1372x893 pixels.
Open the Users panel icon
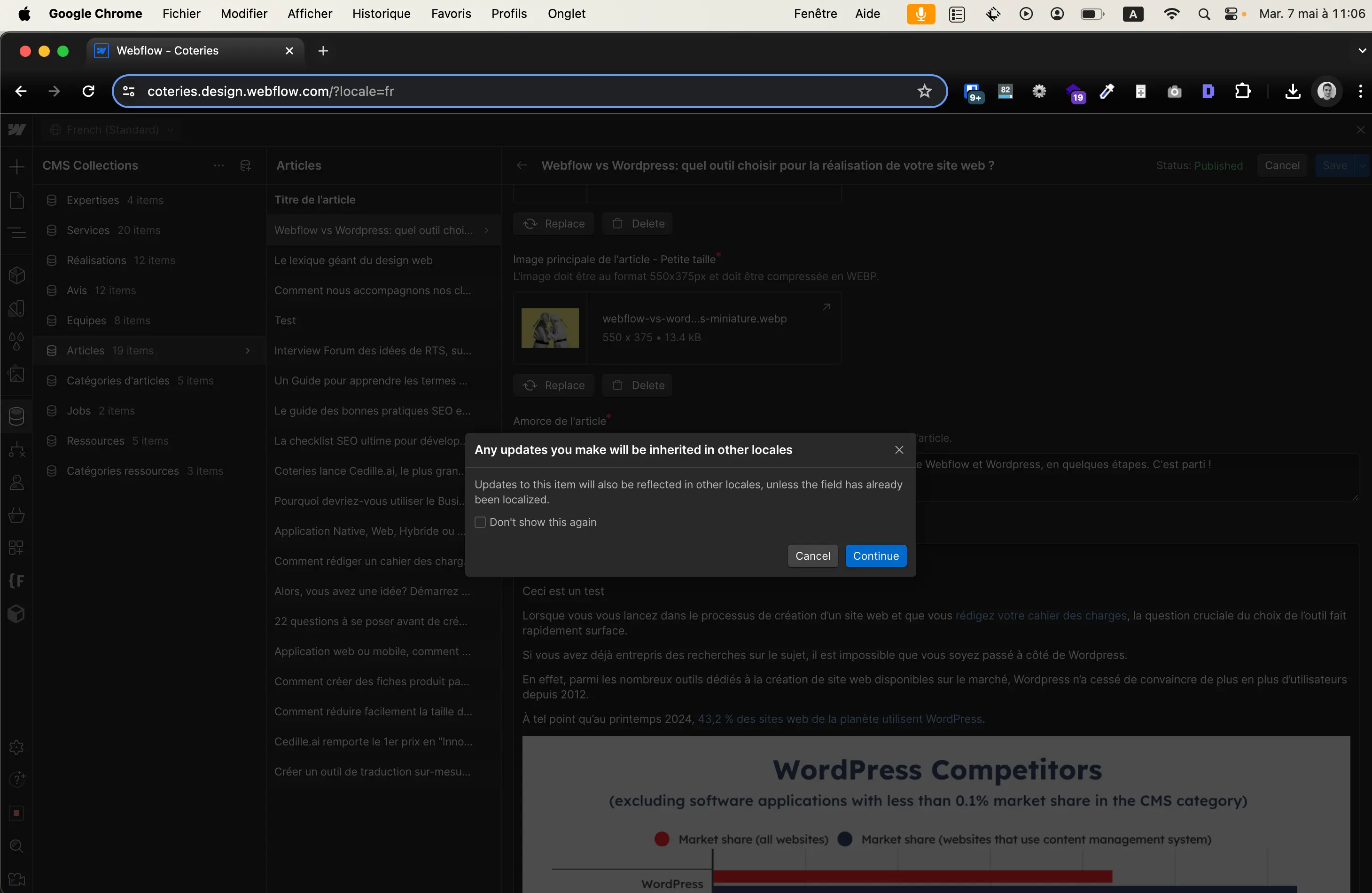[x=17, y=482]
